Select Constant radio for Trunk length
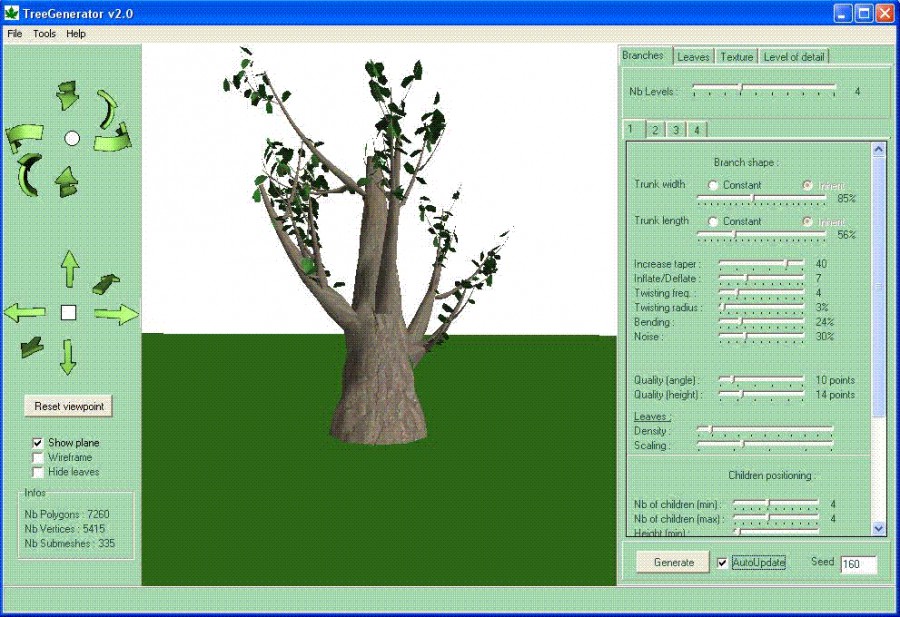Screen dimensions: 900x617 713,222
